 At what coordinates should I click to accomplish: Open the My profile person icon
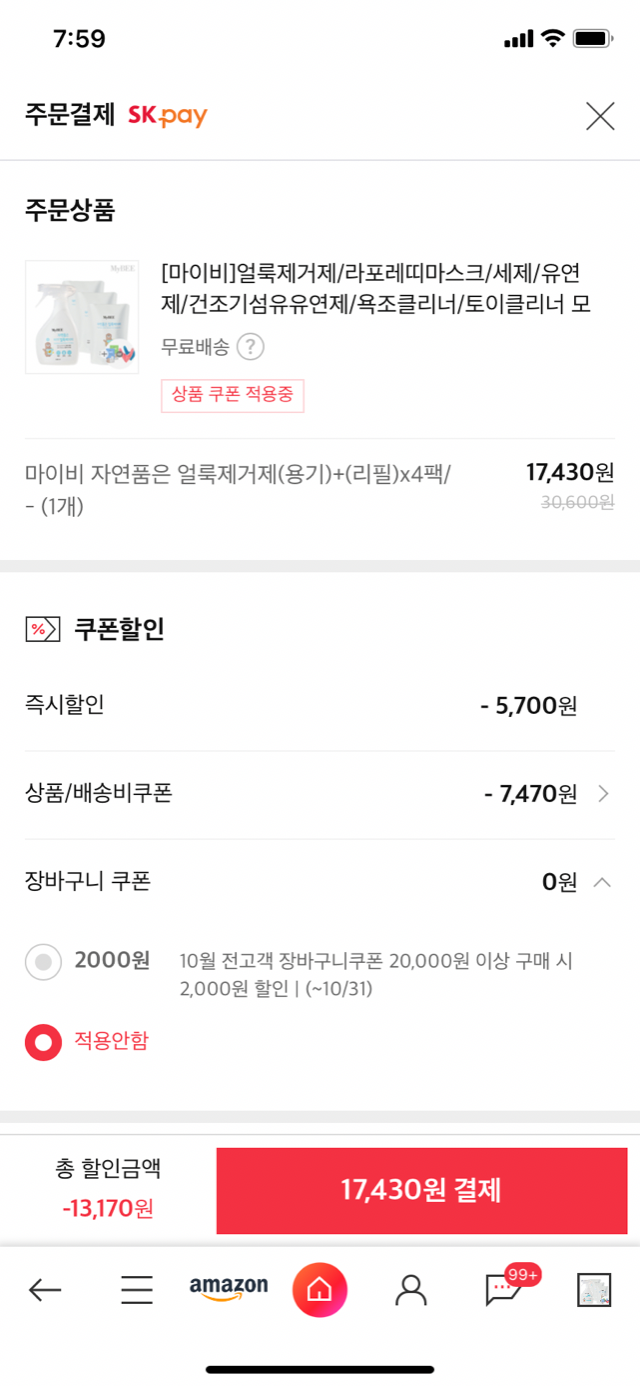tap(411, 1290)
